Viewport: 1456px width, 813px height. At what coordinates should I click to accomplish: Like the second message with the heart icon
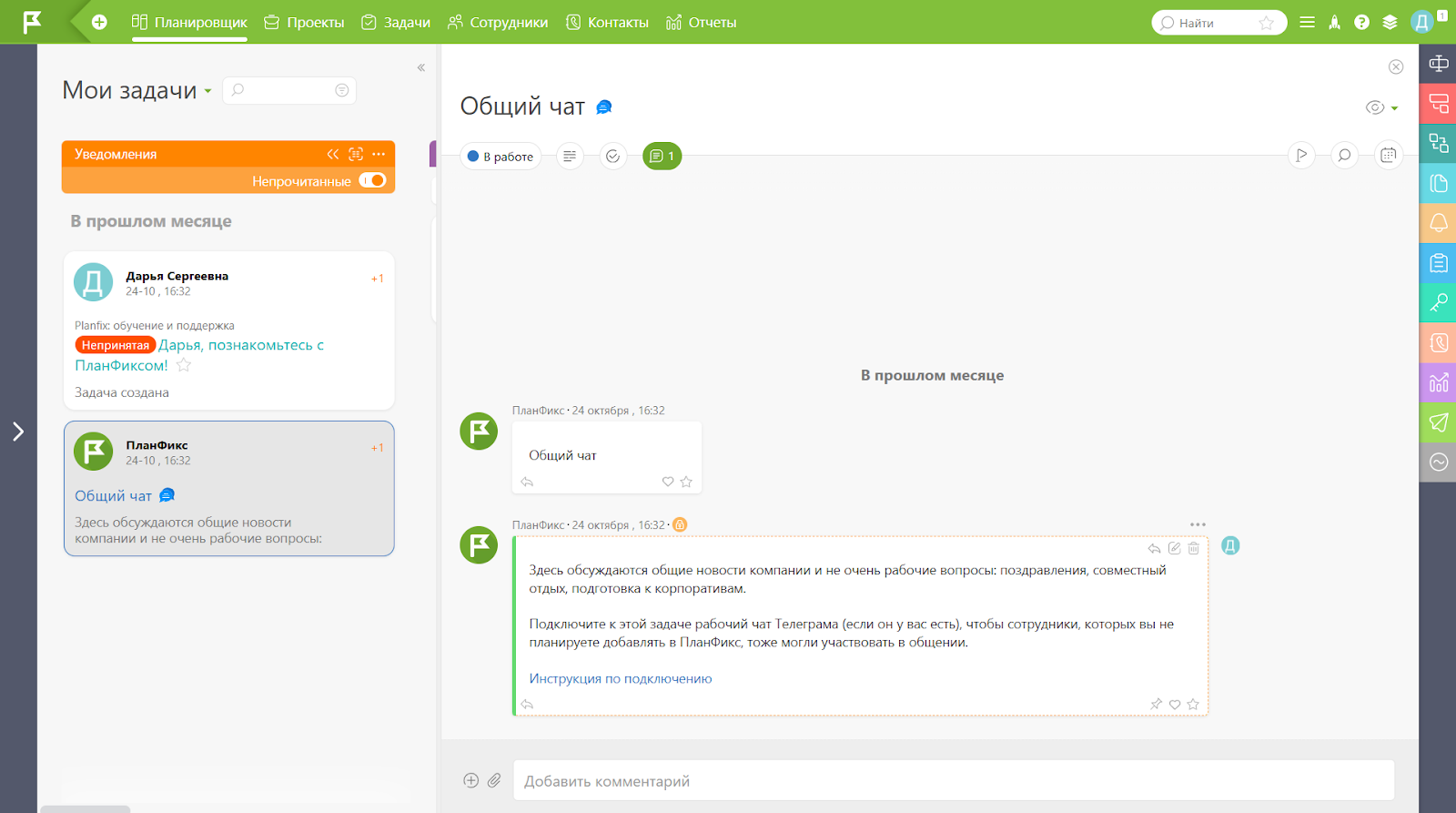point(1175,705)
